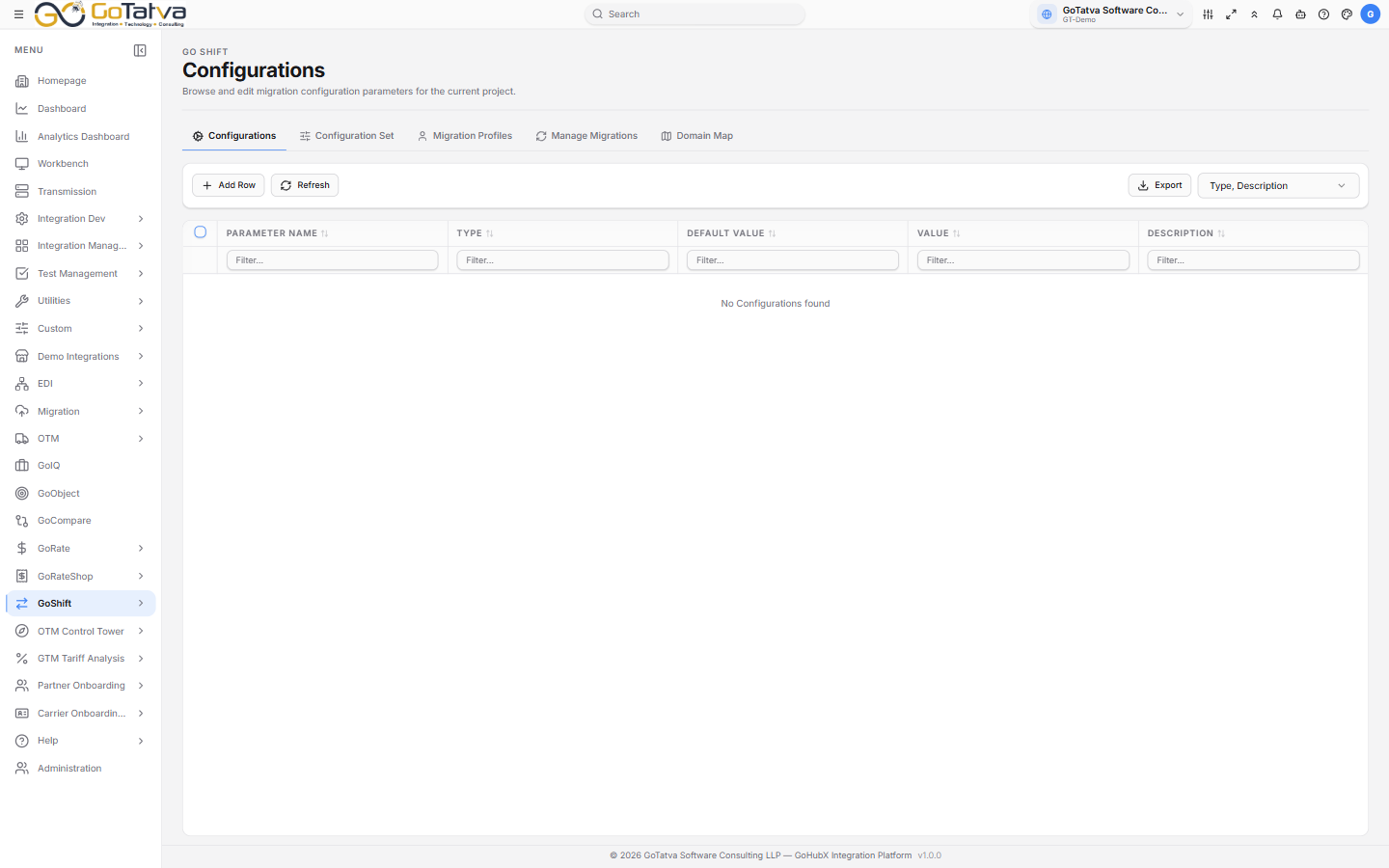Click the OTM truck icon
This screenshot has height=868, width=1389.
point(21,439)
